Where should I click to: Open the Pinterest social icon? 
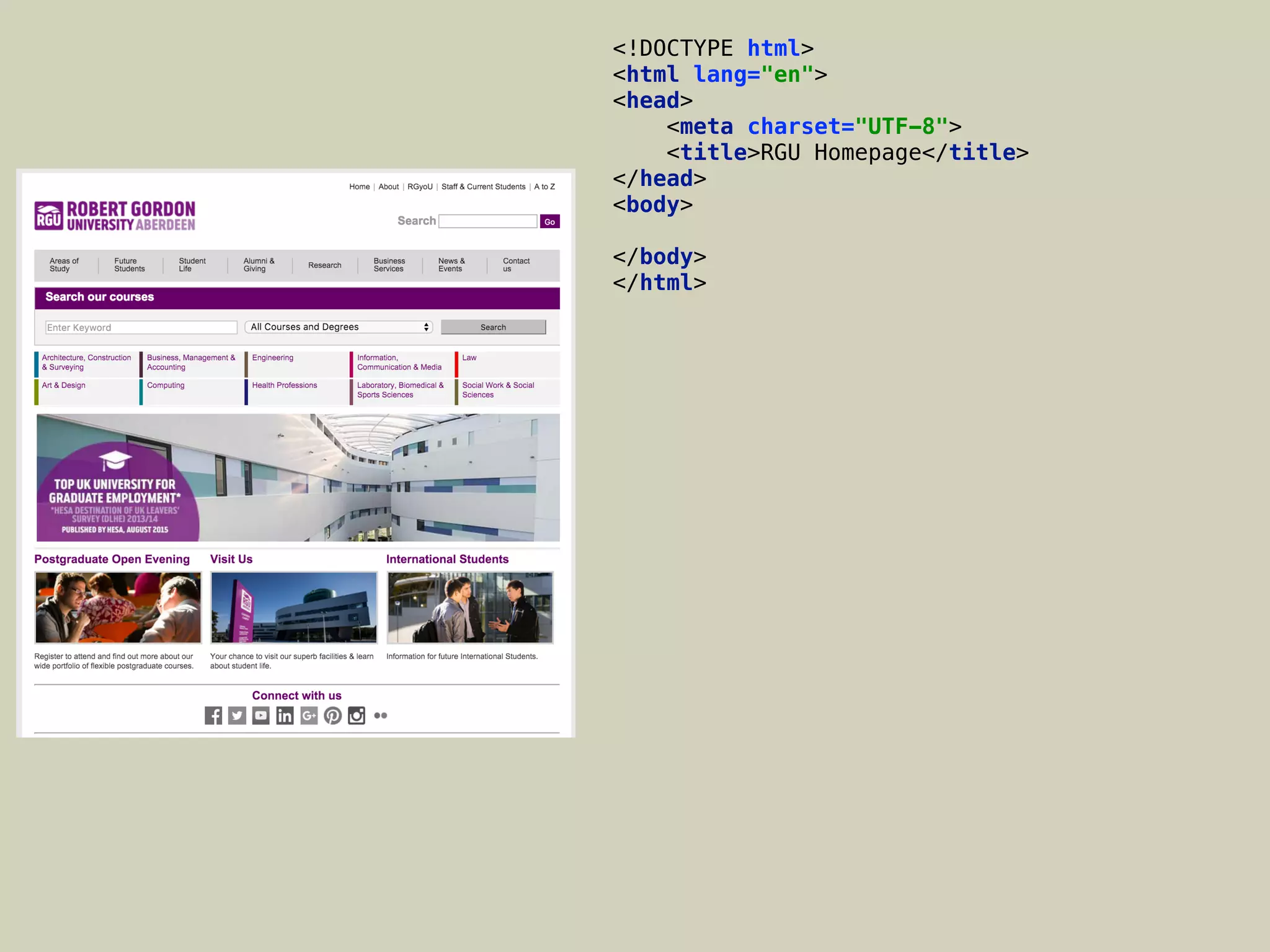pos(332,715)
